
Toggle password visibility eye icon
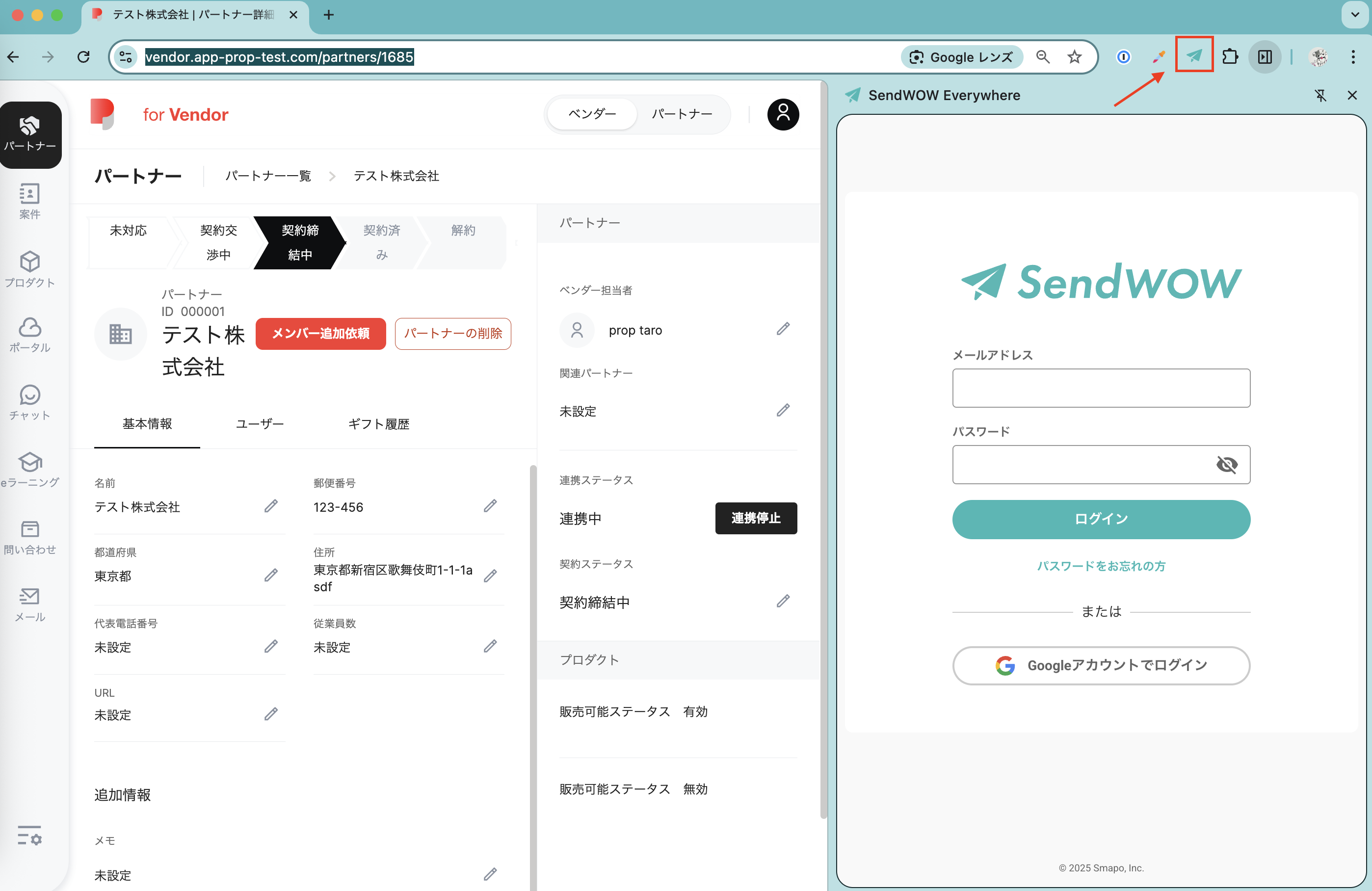(1227, 464)
